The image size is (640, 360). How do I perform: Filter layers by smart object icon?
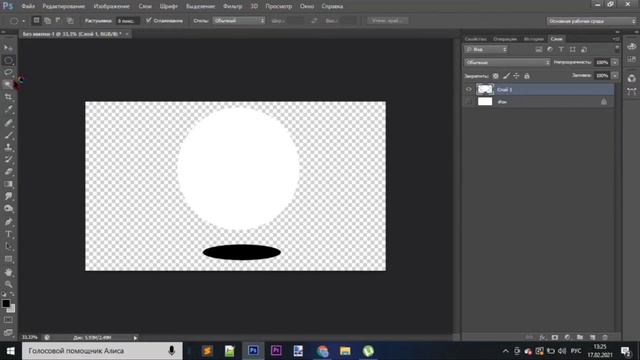(584, 49)
